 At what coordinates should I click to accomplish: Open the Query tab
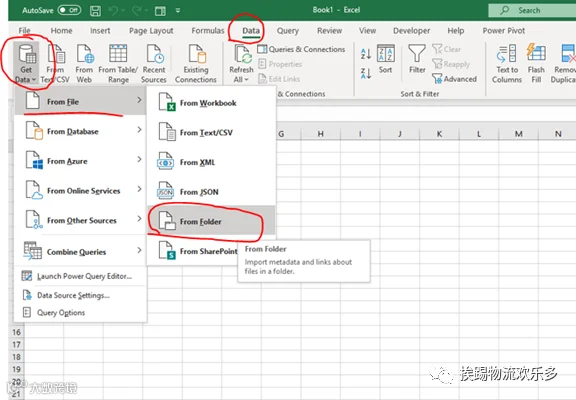(288, 31)
